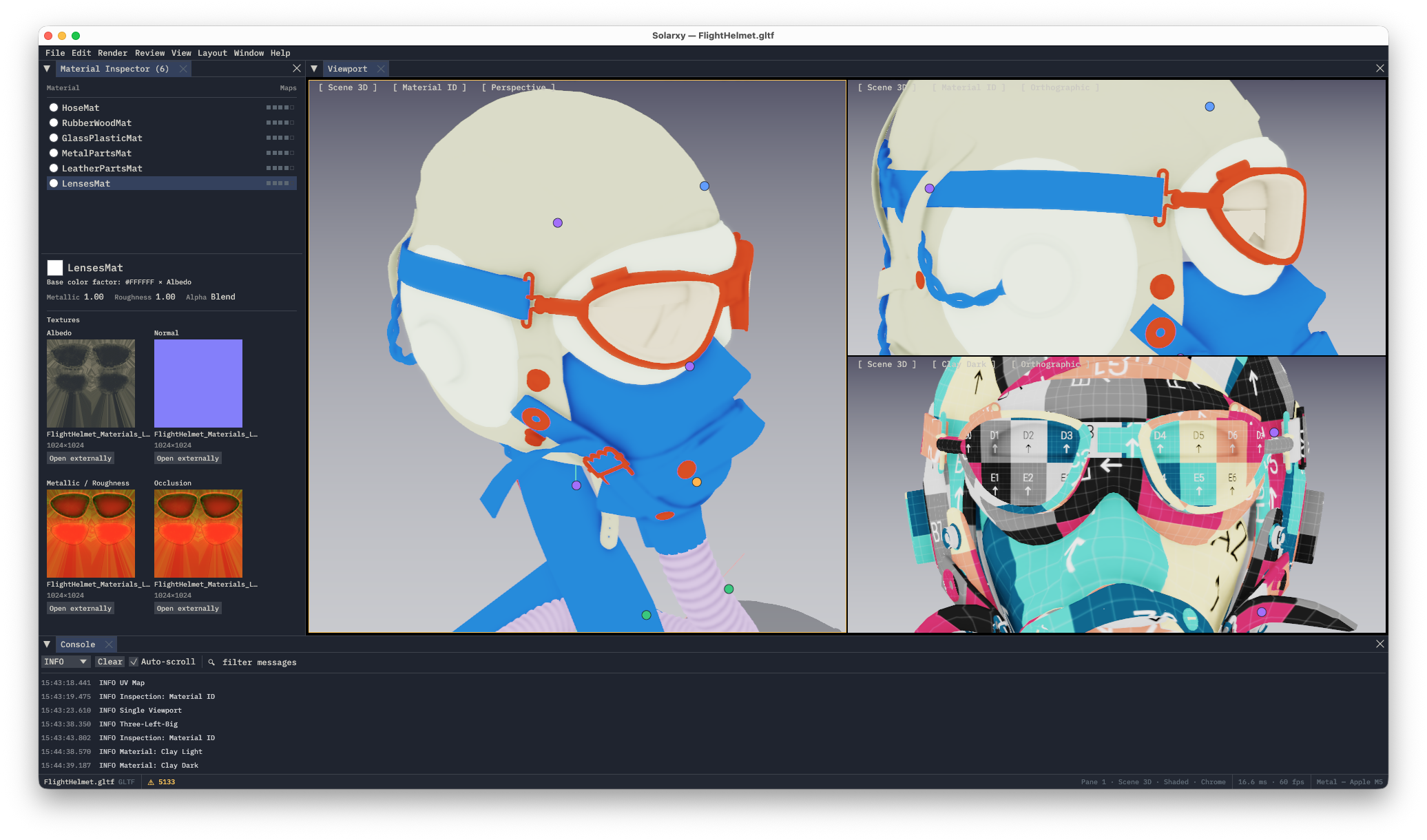Screen dimensions: 1427x840
Task: Close the Material Inspector panel
Action: [x=297, y=68]
